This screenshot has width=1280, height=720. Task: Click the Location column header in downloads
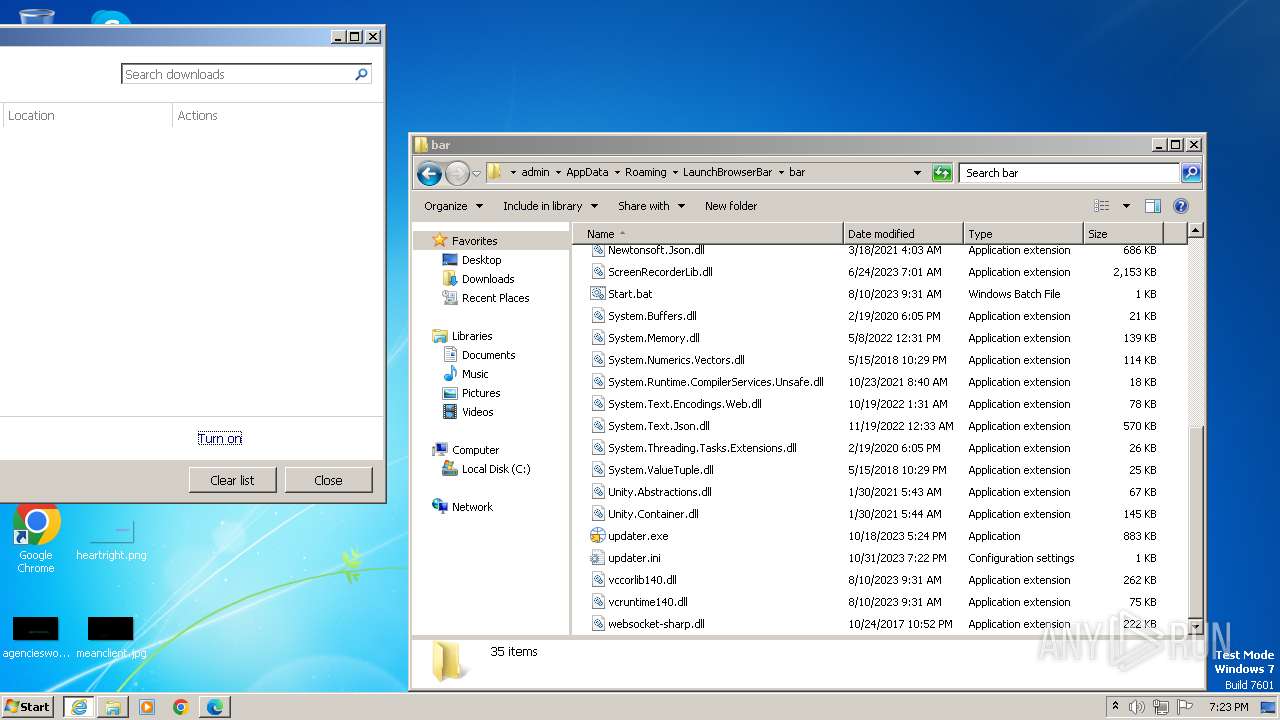(31, 116)
